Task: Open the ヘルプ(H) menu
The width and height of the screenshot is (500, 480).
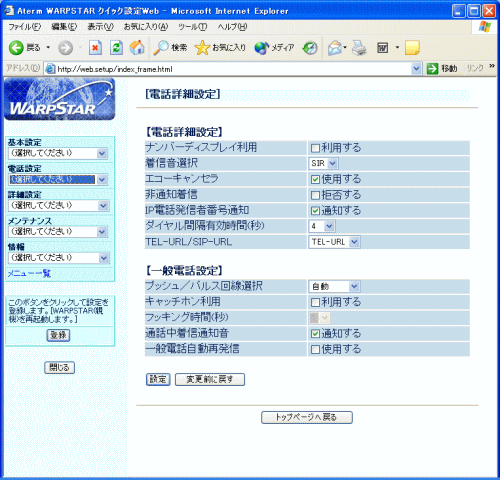Action: 232,27
